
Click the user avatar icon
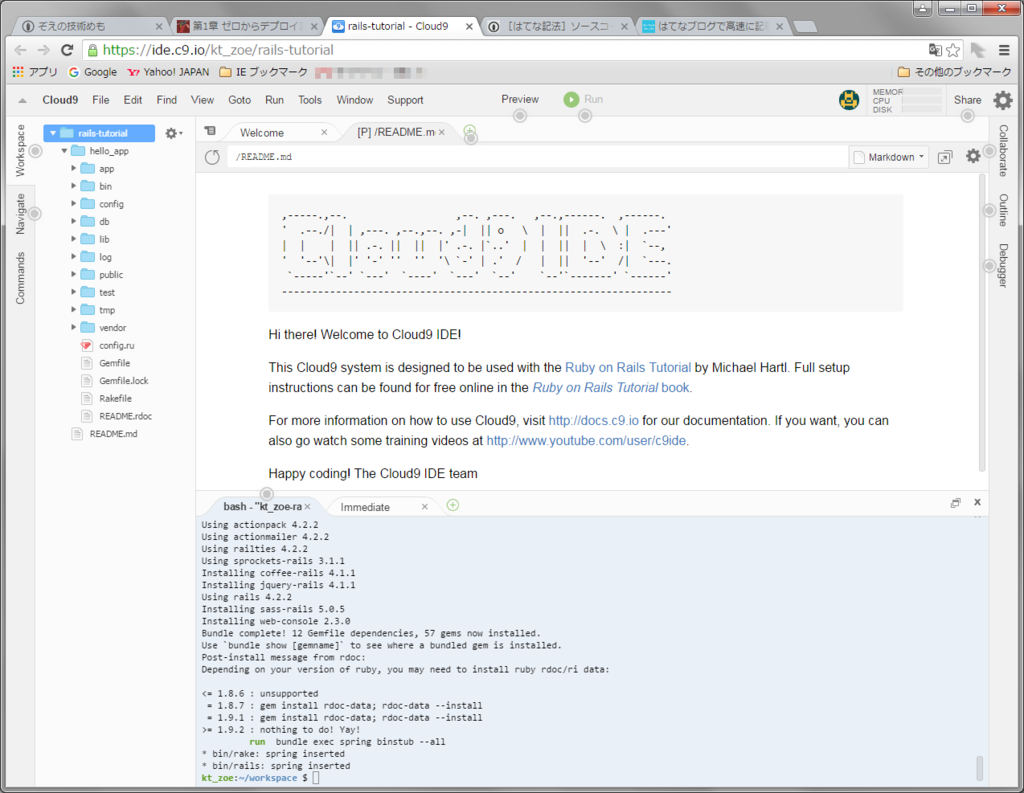pos(849,100)
